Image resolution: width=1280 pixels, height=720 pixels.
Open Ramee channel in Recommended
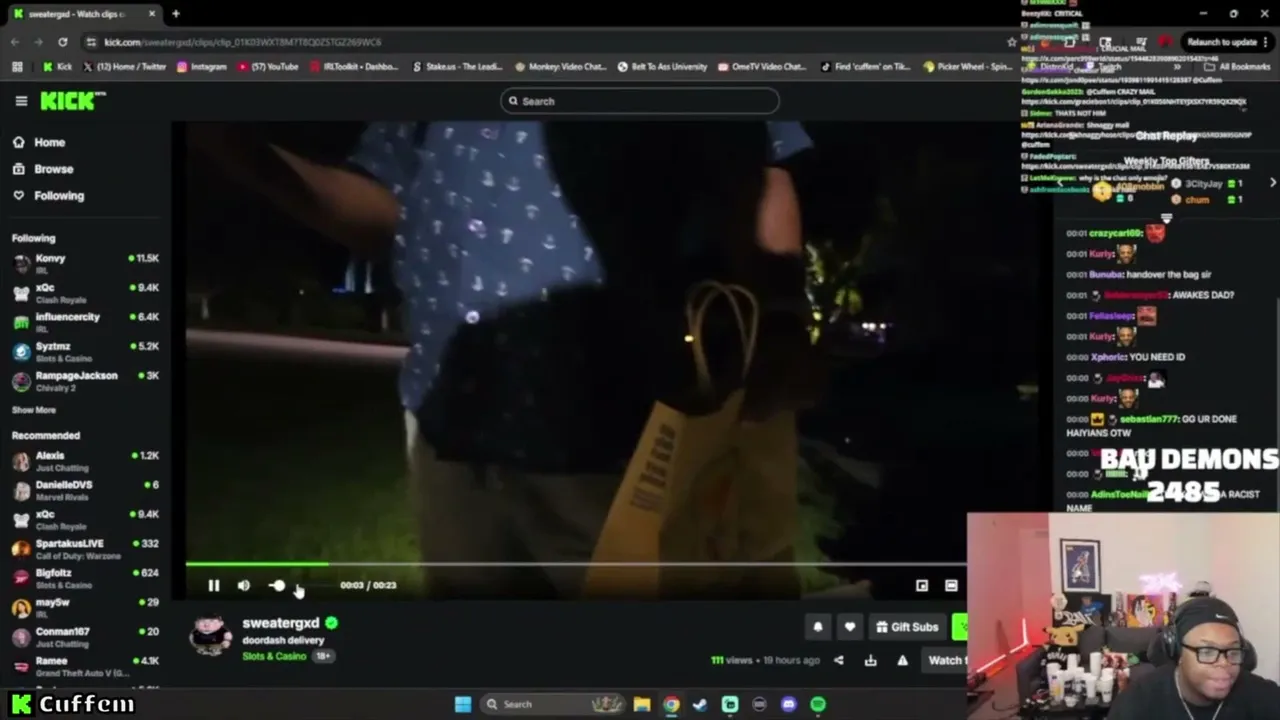pos(85,665)
